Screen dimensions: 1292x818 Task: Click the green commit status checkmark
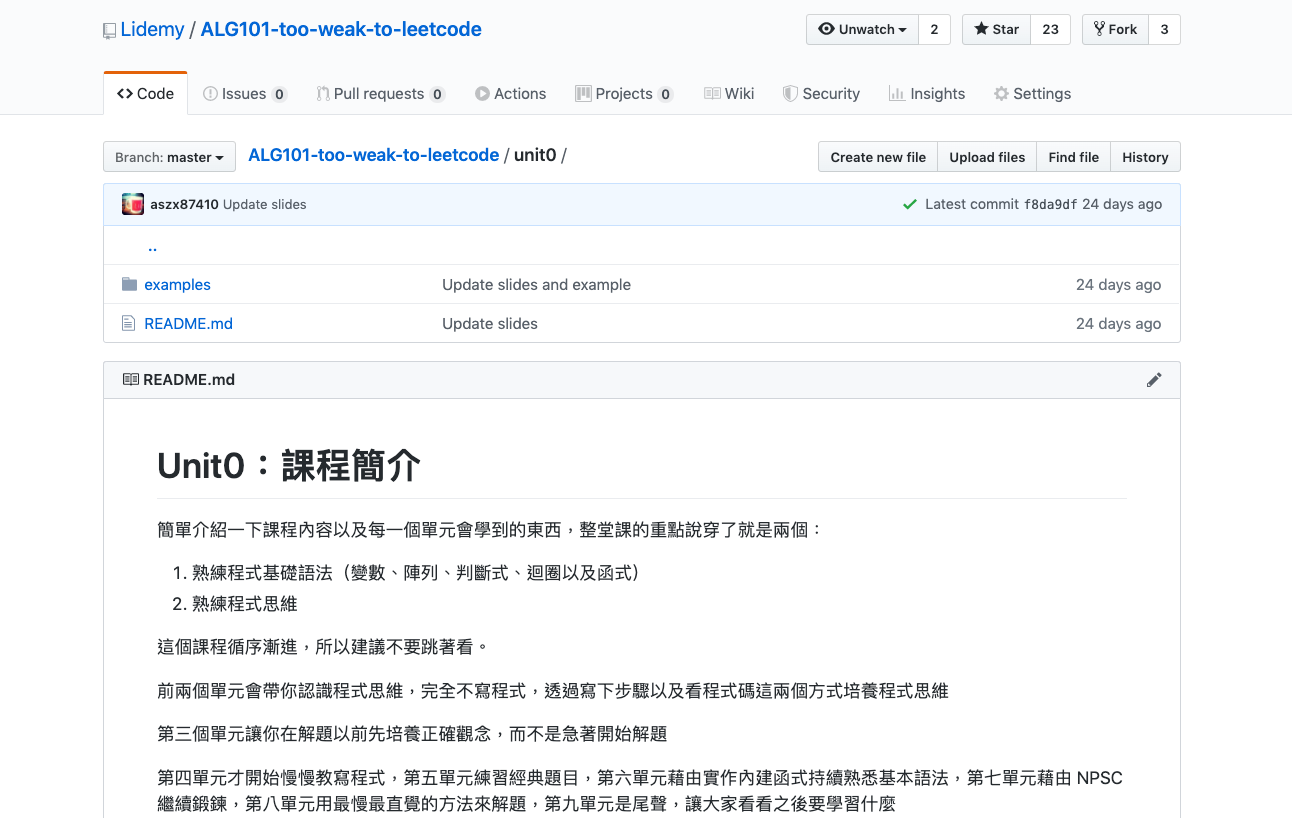(910, 204)
